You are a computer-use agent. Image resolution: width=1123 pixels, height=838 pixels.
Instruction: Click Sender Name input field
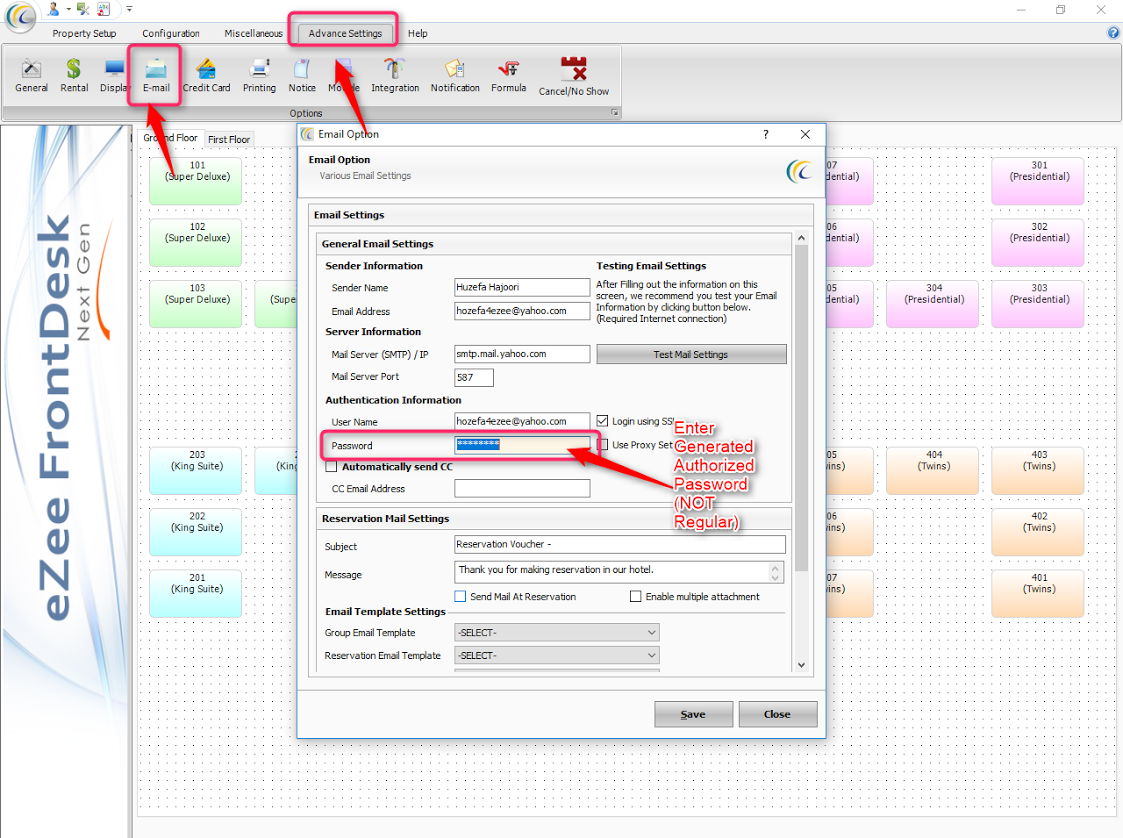tap(521, 287)
